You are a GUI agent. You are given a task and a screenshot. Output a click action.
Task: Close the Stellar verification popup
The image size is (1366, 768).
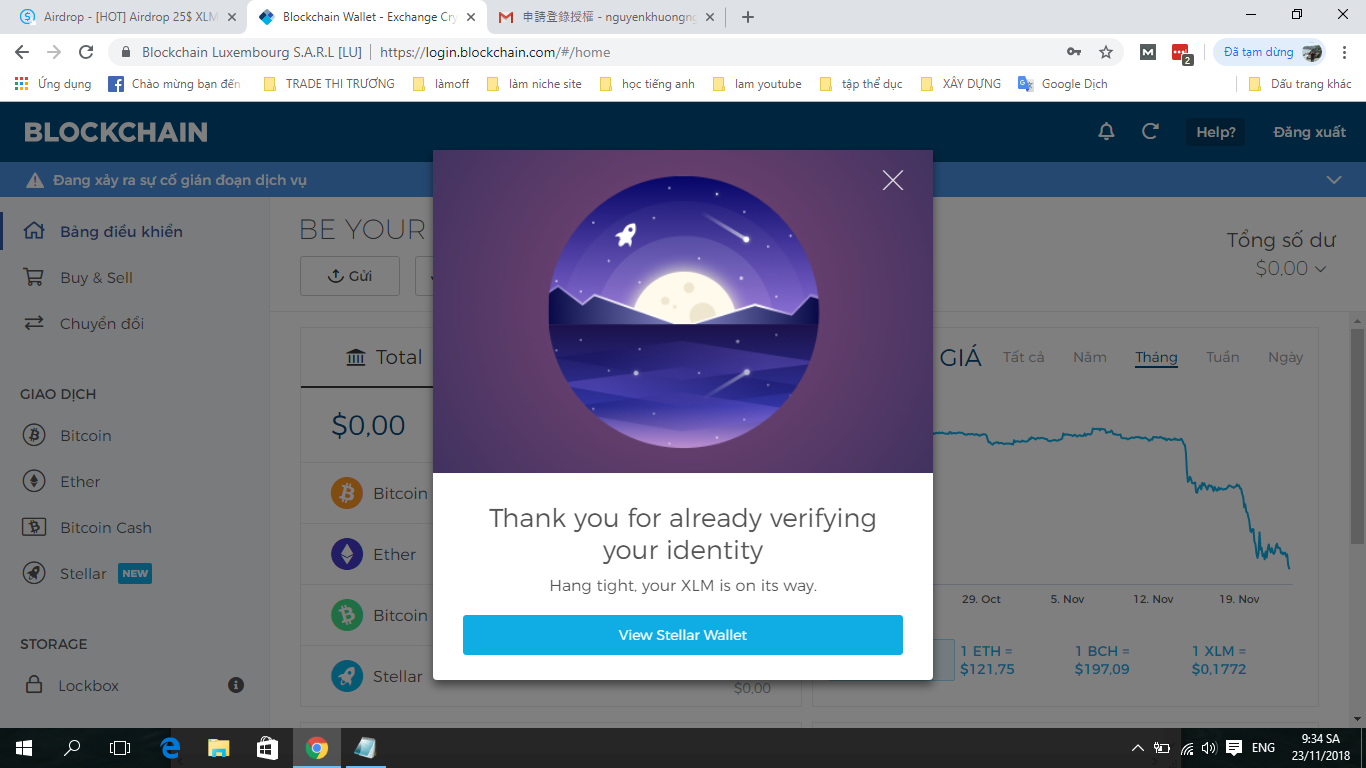[893, 180]
